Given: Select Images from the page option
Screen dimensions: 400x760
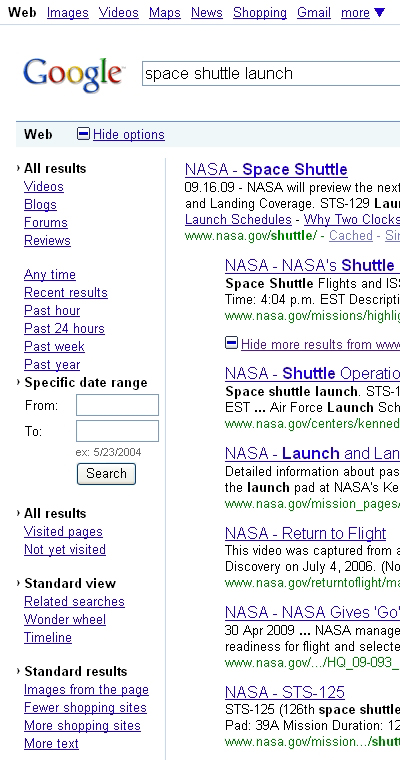Looking at the screenshot, I should click(x=86, y=690).
